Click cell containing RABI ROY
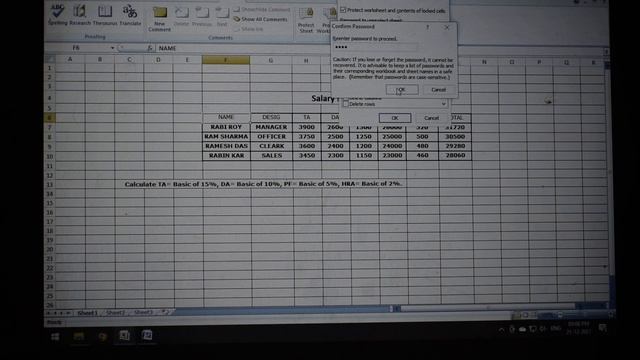Screen dimensions: 640x360 click(226, 127)
